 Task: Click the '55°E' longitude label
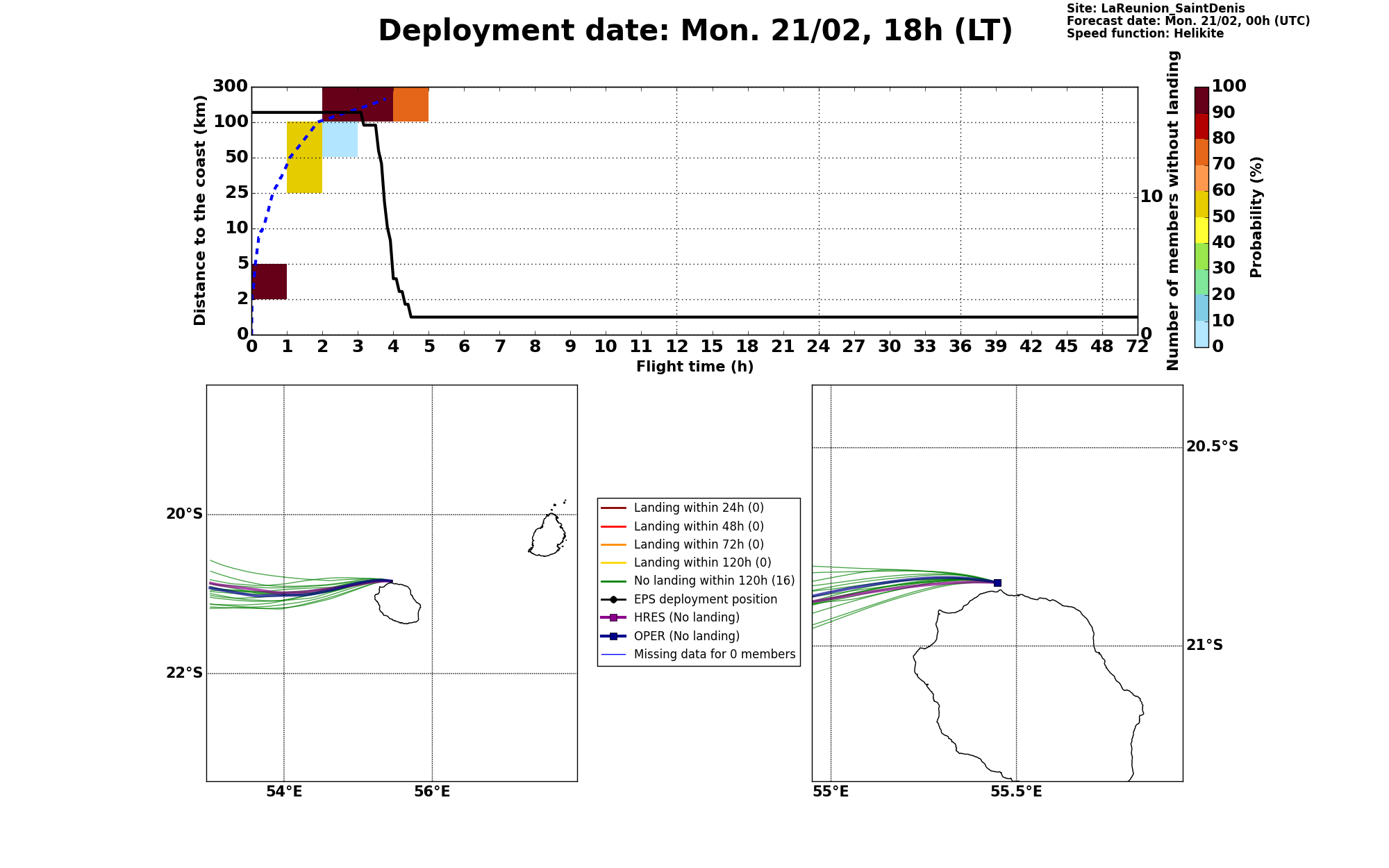tap(831, 792)
